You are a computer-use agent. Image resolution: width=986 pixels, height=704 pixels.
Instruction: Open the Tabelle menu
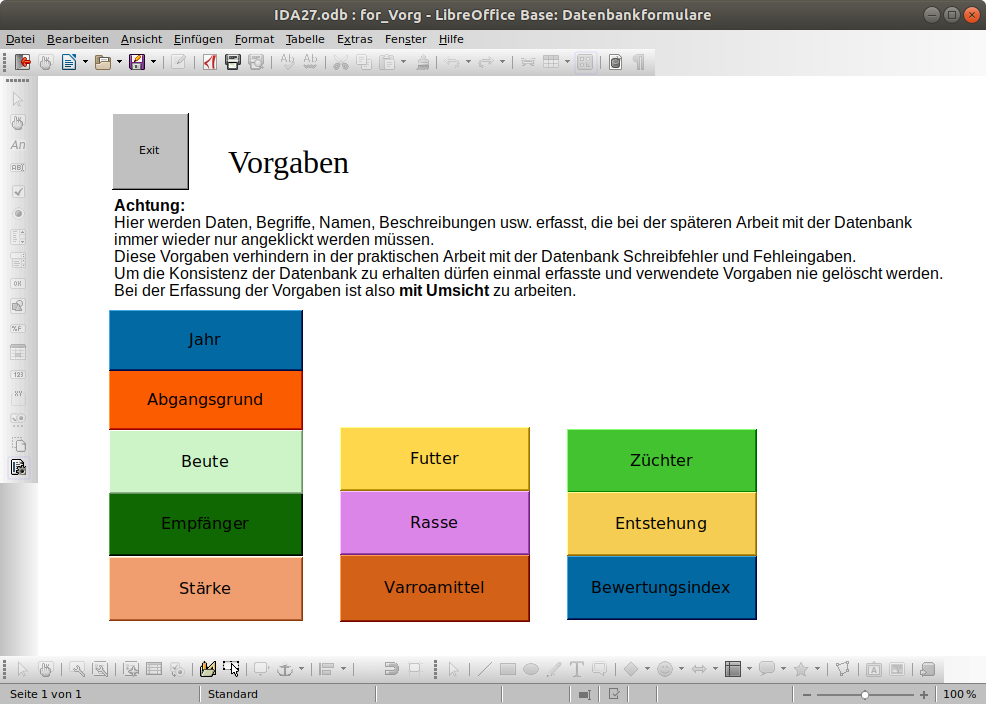(x=305, y=39)
